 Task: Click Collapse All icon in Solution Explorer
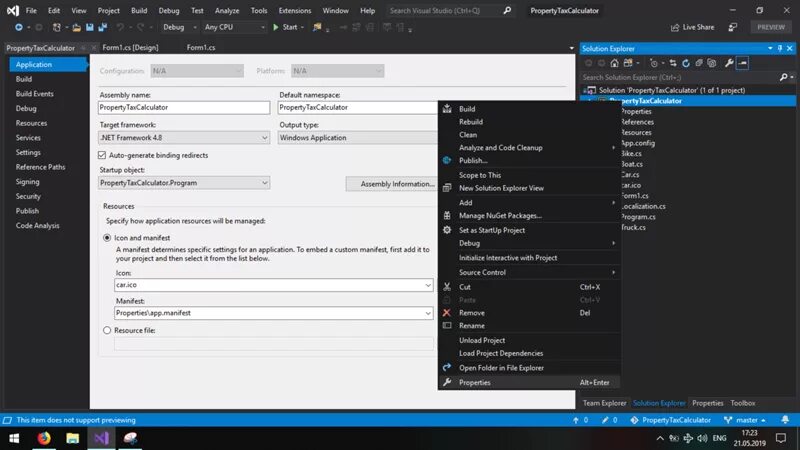coord(699,63)
